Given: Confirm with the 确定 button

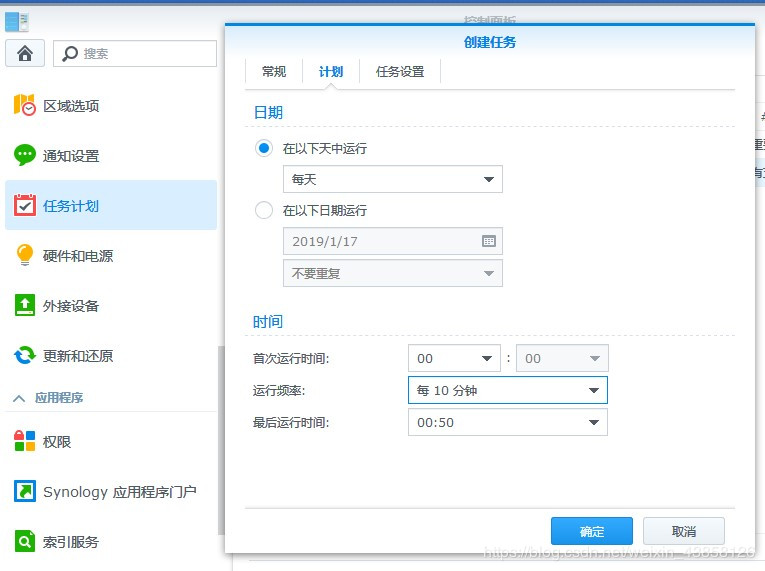Looking at the screenshot, I should 592,531.
